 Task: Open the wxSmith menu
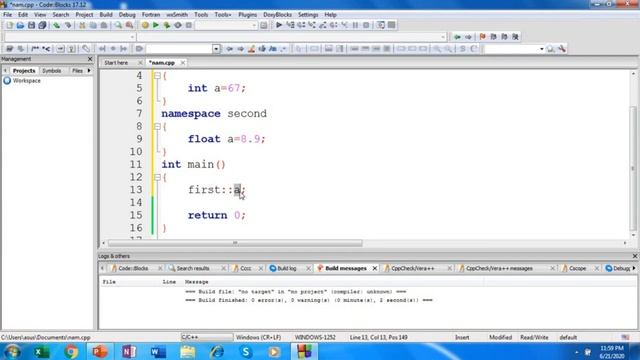point(177,15)
